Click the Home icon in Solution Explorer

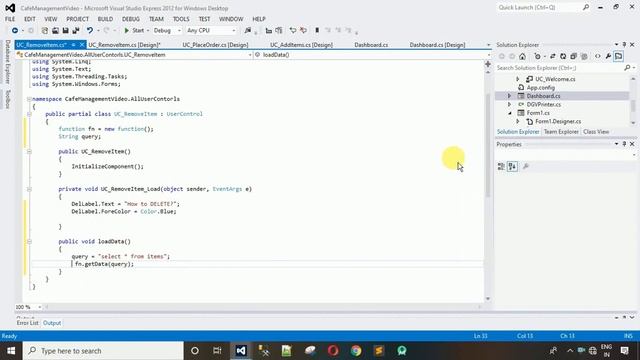pyautogui.click(x=522, y=56)
